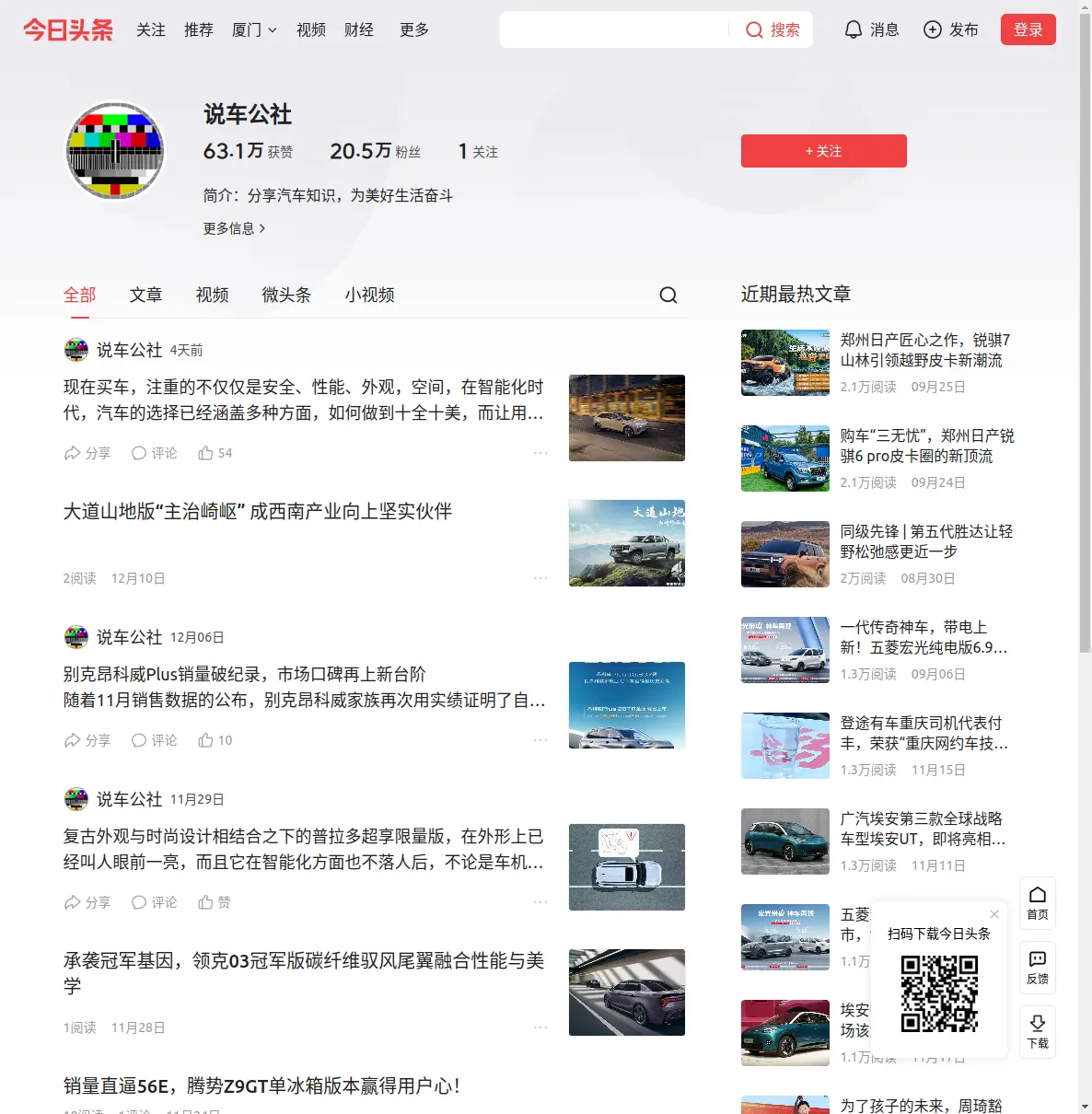The image size is (1092, 1114).
Task: Switch to the 文章 tab
Action: click(x=146, y=295)
